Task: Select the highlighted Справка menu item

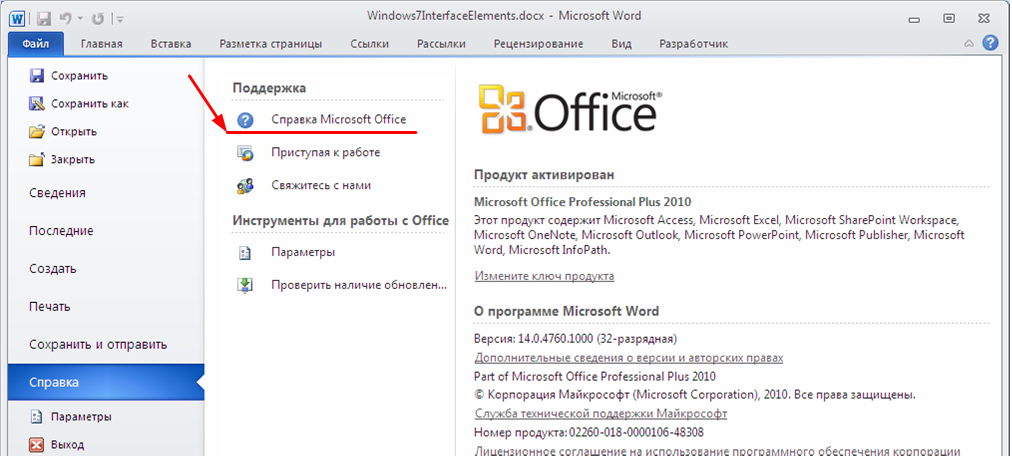Action: click(106, 382)
